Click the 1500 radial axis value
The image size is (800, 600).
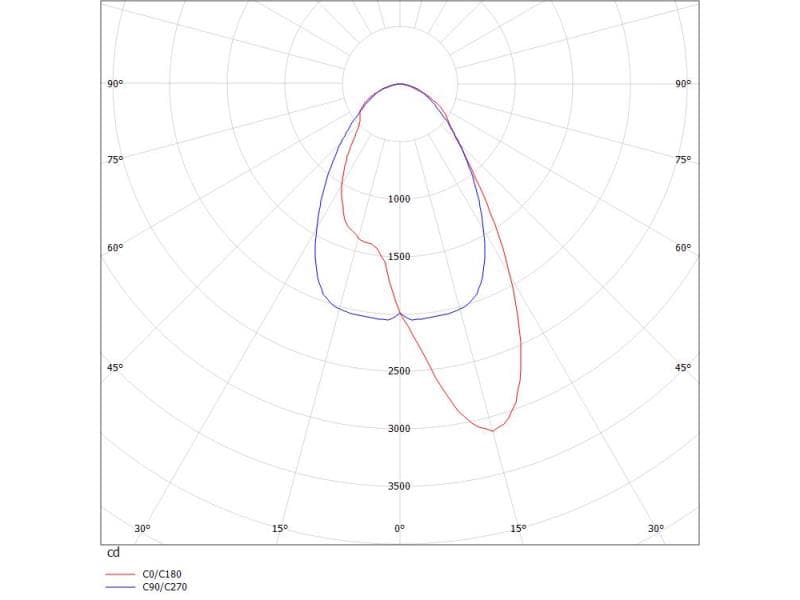click(x=399, y=257)
